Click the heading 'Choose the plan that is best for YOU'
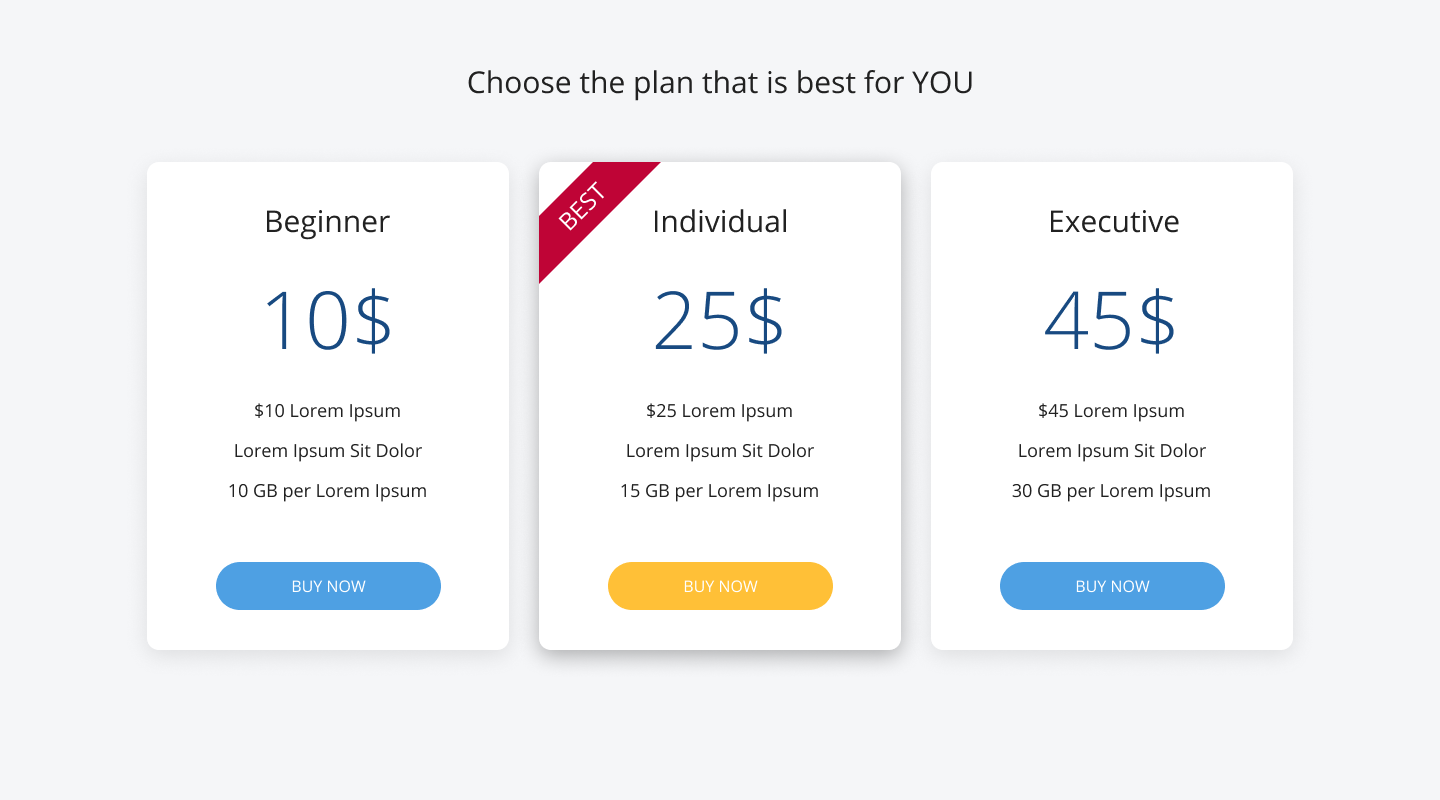The image size is (1440, 800). (720, 82)
